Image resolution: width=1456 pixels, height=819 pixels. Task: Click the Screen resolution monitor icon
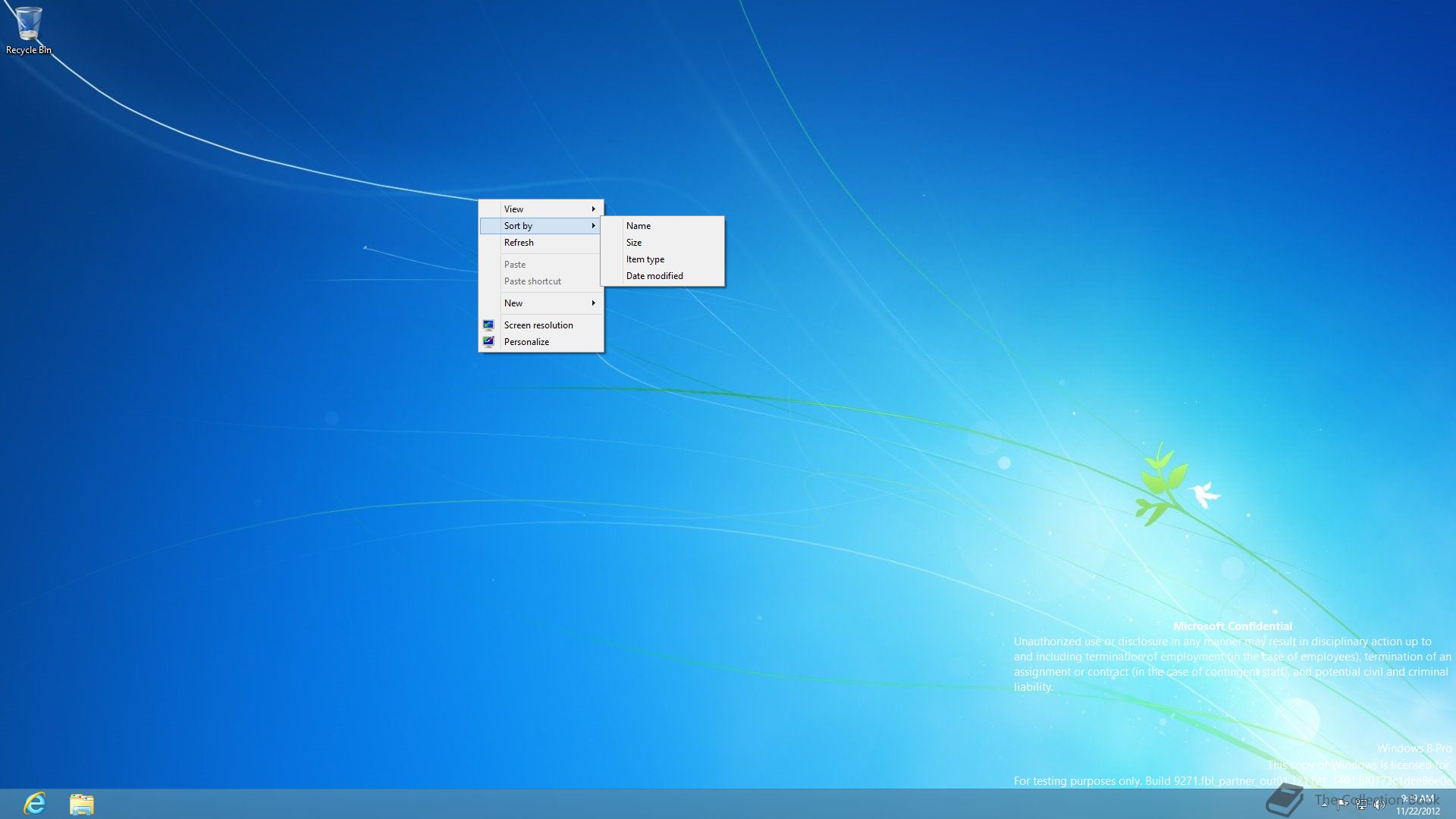488,325
